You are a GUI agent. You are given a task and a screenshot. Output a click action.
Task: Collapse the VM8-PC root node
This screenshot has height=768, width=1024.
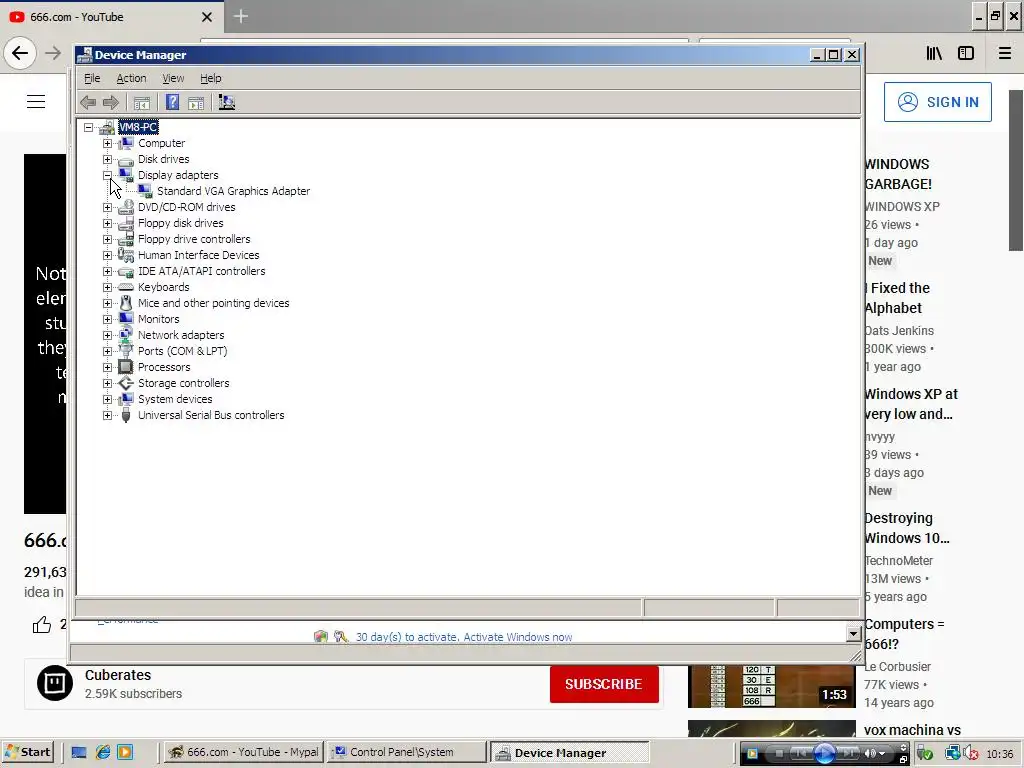click(88, 127)
